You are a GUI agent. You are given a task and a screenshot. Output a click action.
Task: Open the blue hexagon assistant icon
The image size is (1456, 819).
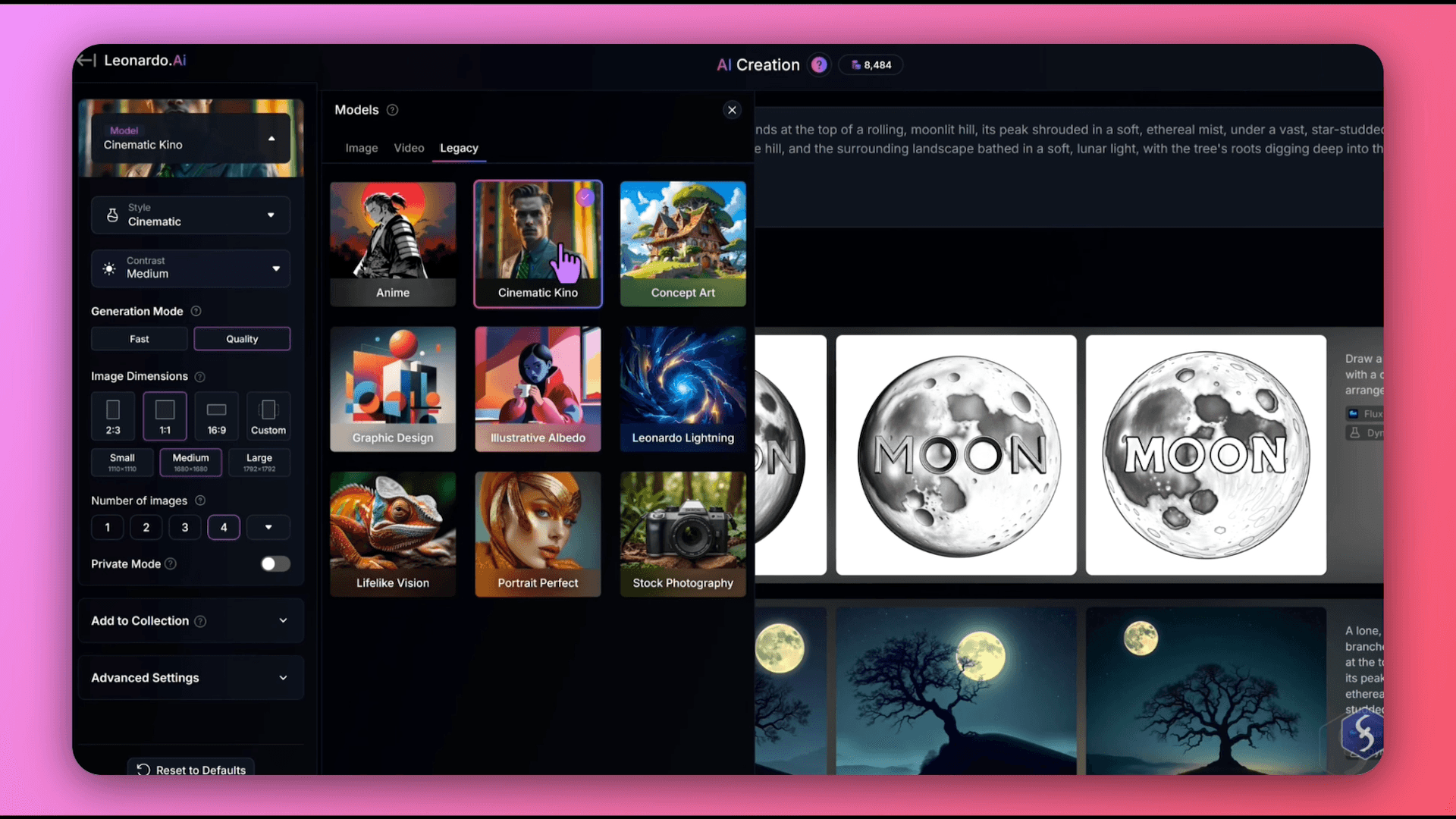tap(1362, 733)
